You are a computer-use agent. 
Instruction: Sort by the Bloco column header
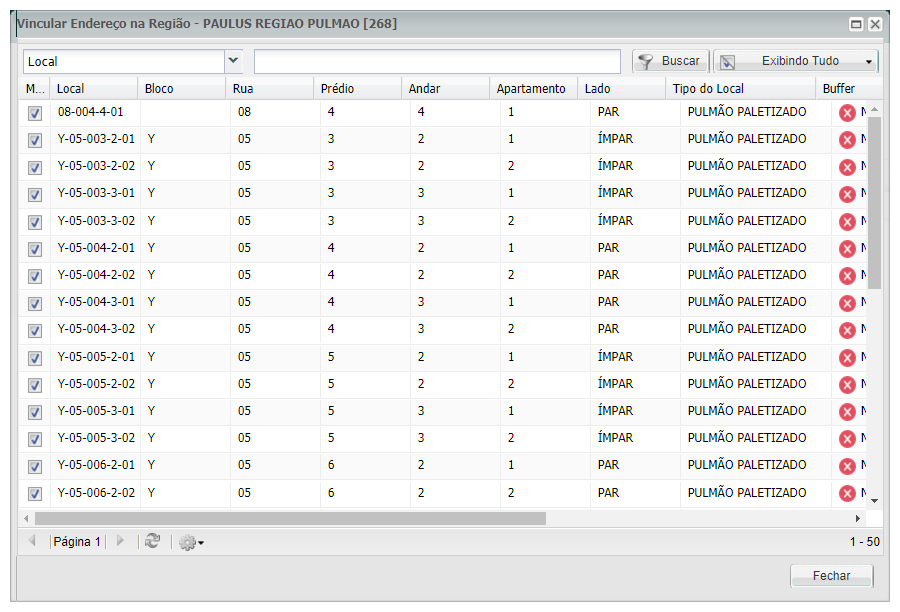pos(182,89)
